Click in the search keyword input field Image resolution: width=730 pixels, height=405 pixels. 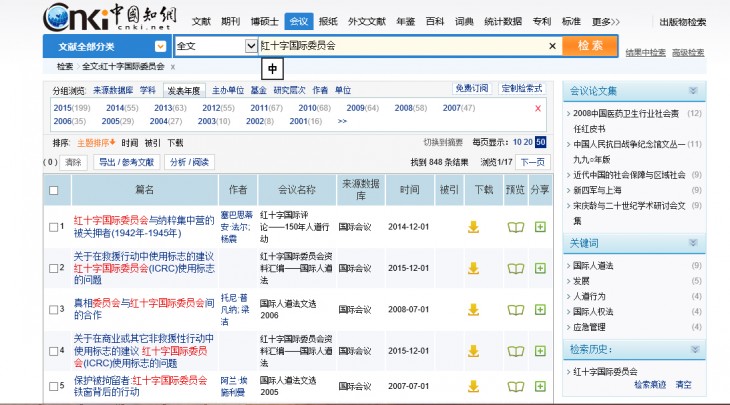(400, 46)
